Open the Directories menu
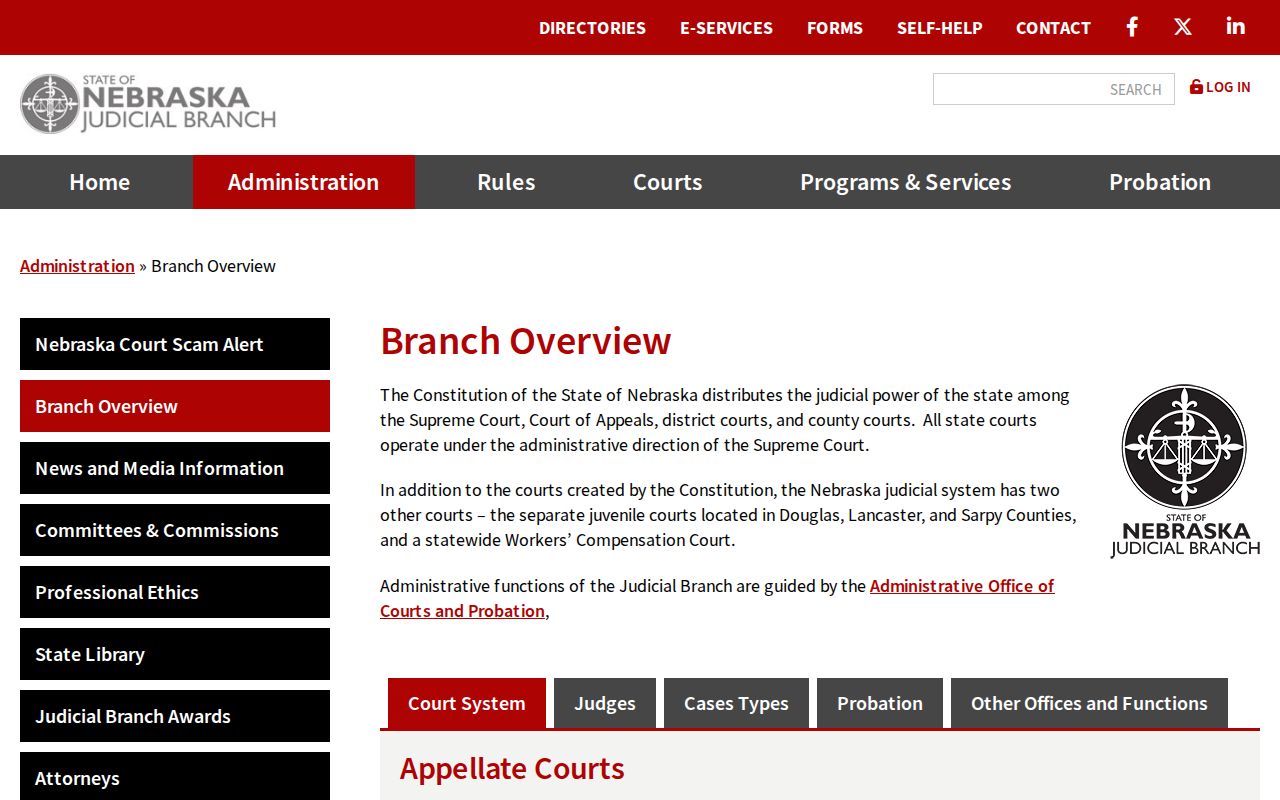The image size is (1280, 800). (592, 28)
